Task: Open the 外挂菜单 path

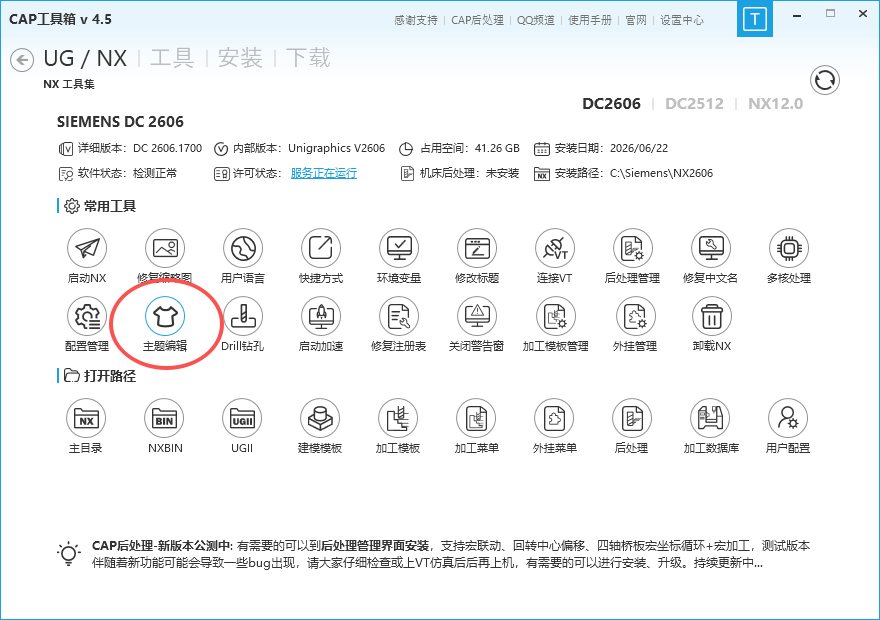Action: click(x=554, y=419)
